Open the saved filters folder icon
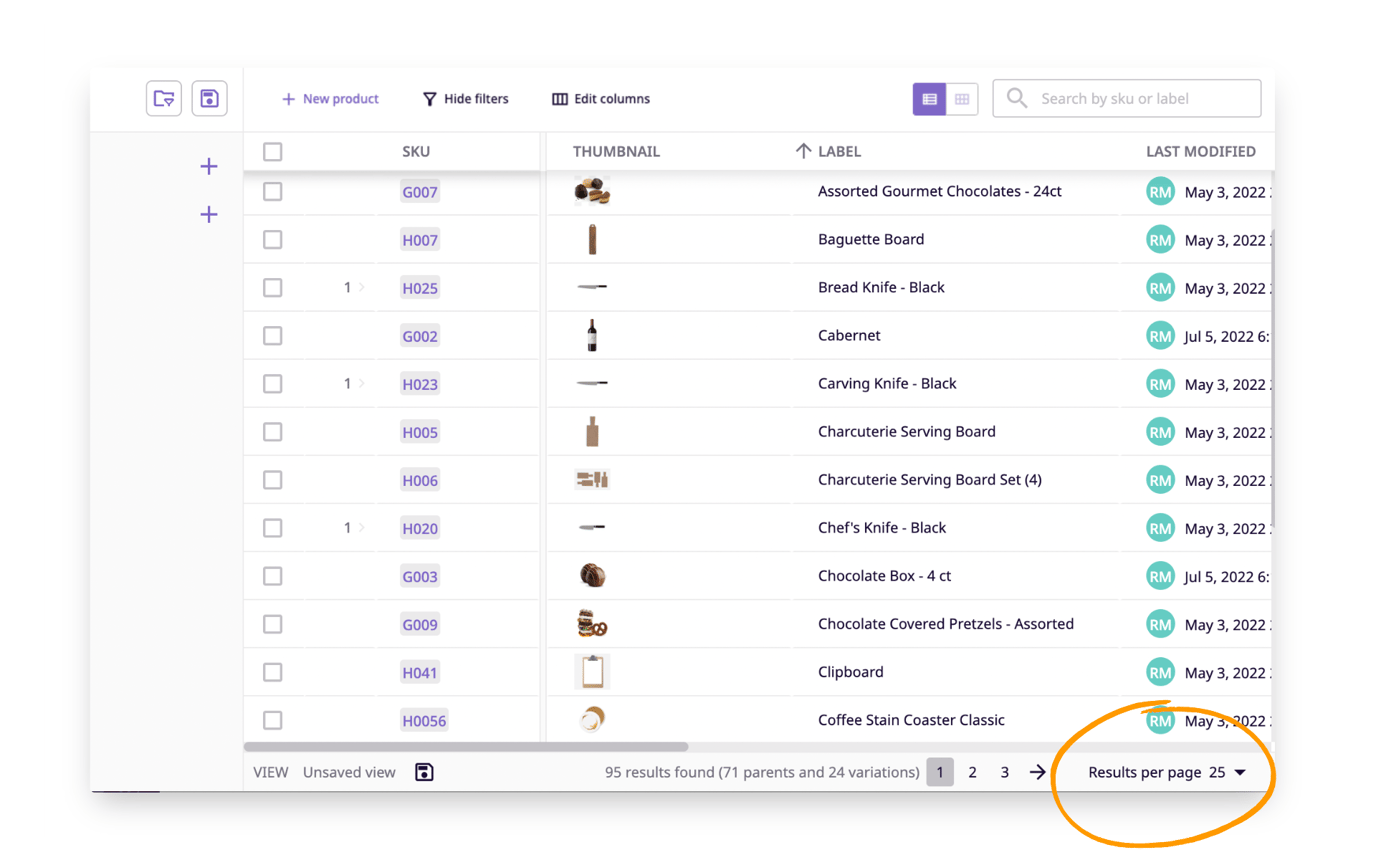 point(163,98)
